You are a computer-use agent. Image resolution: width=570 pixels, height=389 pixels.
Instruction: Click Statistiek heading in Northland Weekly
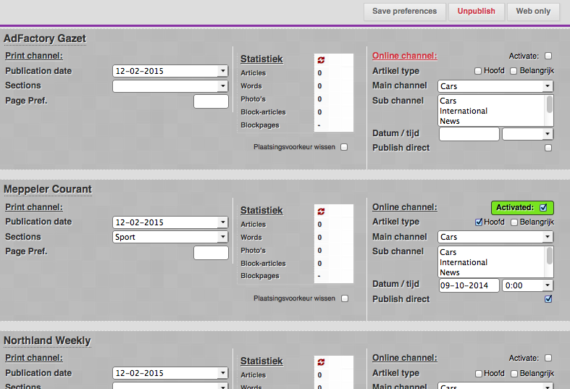261,361
